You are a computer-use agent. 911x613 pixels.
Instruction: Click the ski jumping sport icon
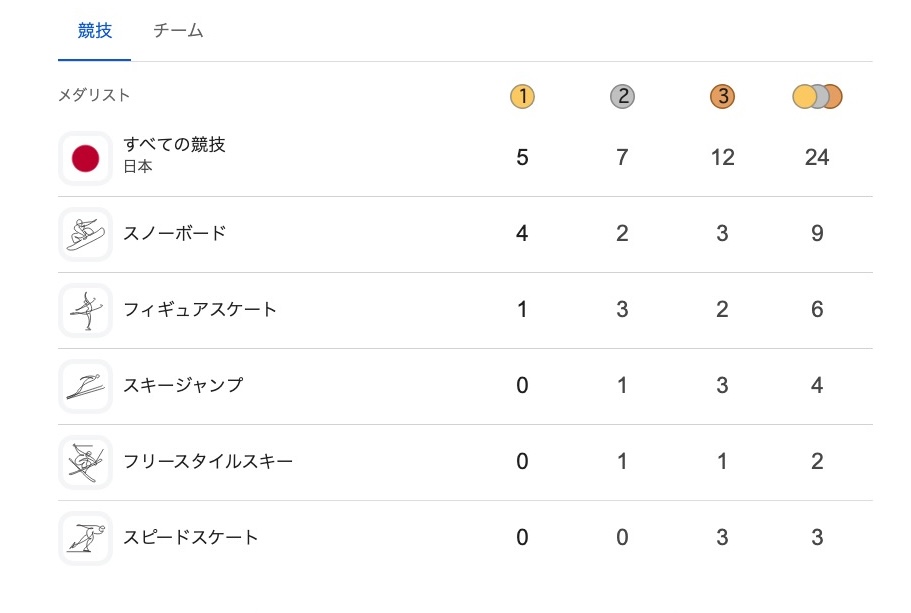pos(85,386)
